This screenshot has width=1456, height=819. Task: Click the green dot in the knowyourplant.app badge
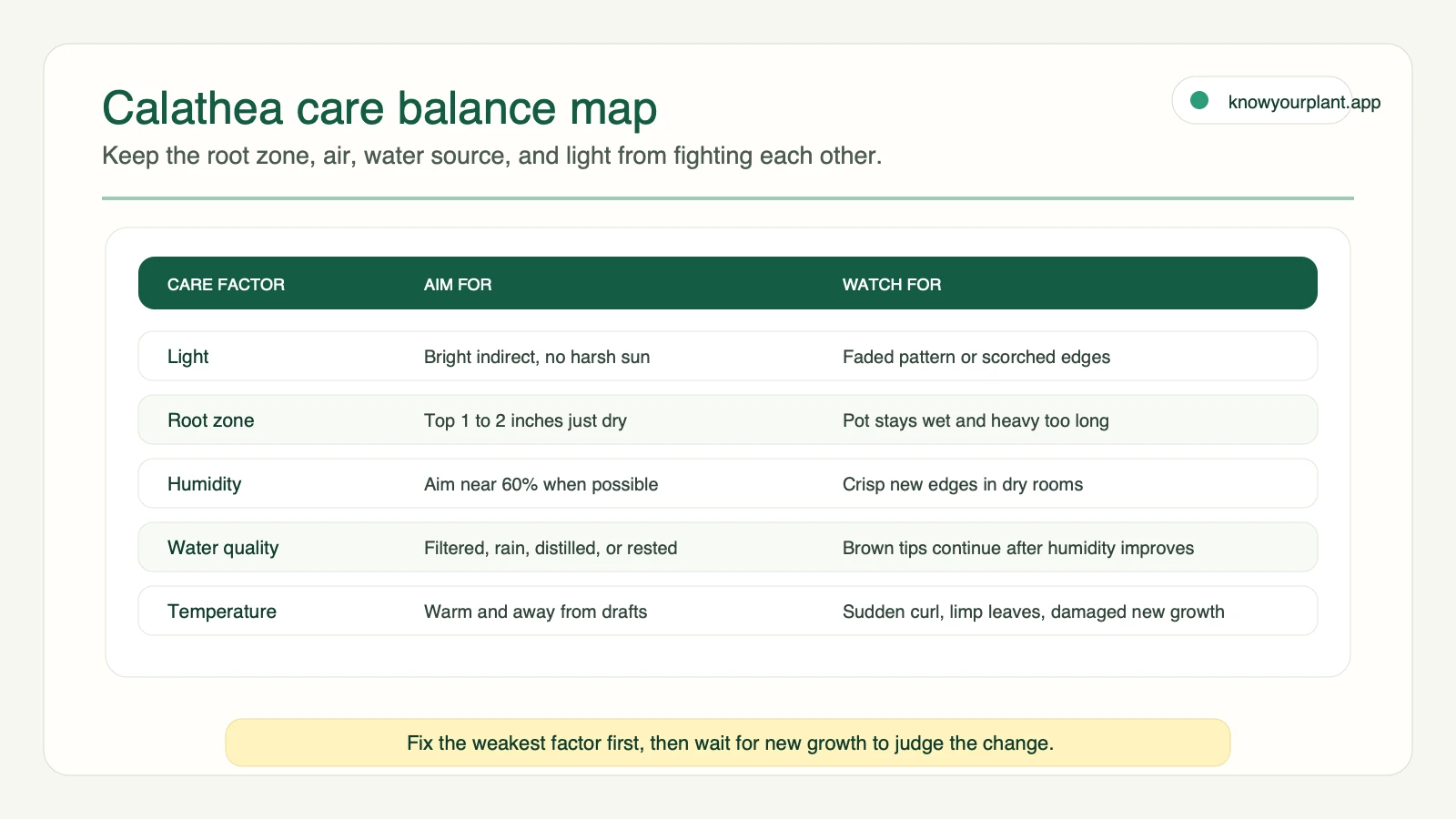click(1199, 100)
